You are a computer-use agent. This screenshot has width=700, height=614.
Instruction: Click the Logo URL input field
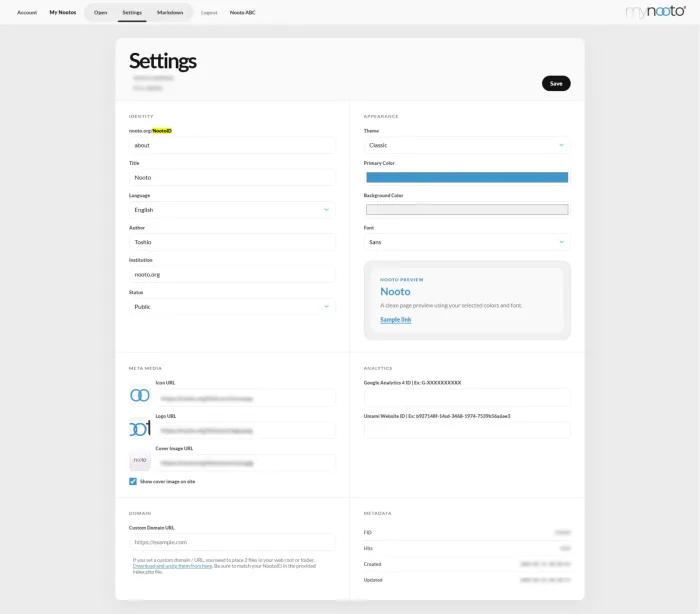(246, 430)
